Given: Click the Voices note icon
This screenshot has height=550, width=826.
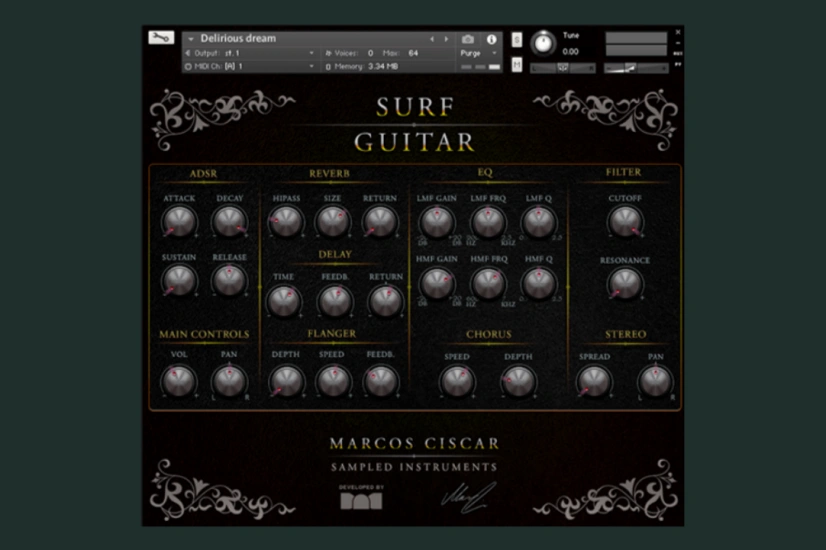Looking at the screenshot, I should click(x=328, y=53).
